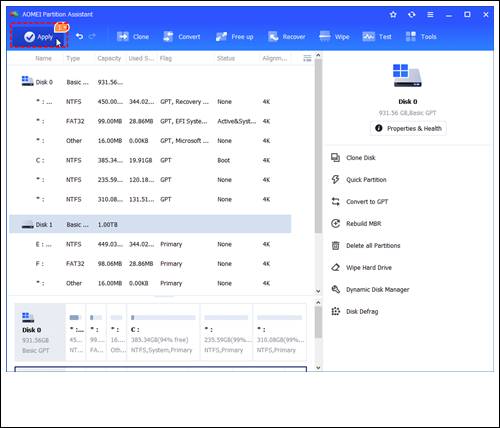Open the Test tool

click(377, 37)
